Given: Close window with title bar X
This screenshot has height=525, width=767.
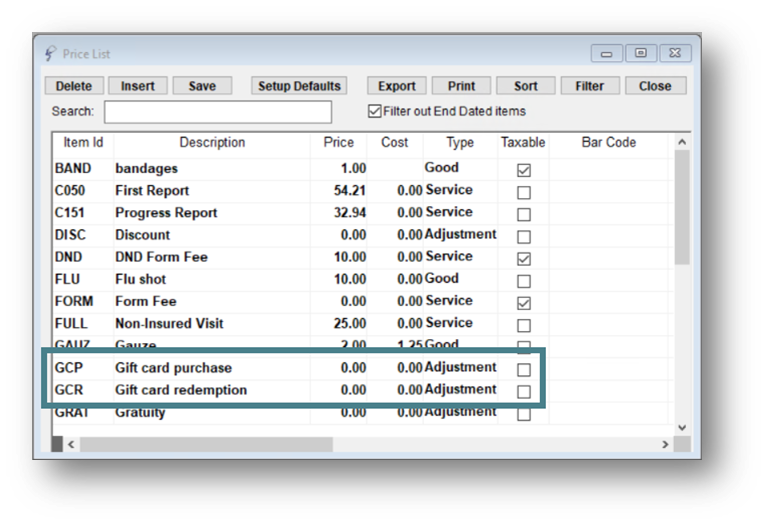Looking at the screenshot, I should 676,53.
